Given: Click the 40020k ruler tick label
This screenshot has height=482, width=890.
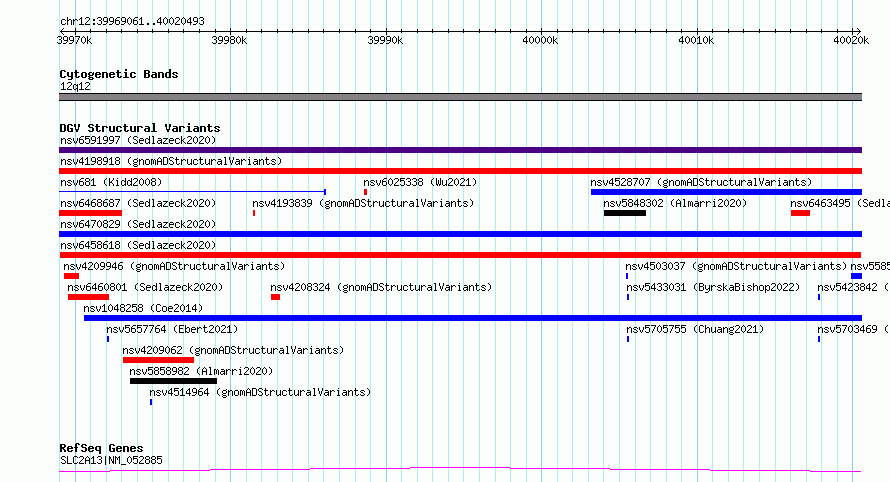Looking at the screenshot, I should coord(851,41).
